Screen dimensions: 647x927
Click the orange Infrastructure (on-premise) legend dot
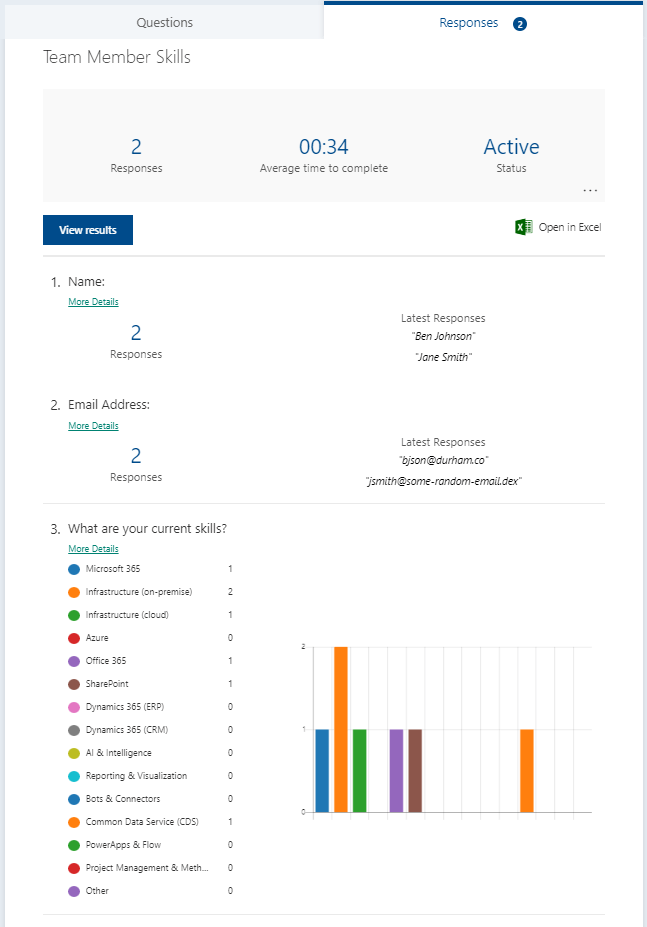click(x=74, y=592)
